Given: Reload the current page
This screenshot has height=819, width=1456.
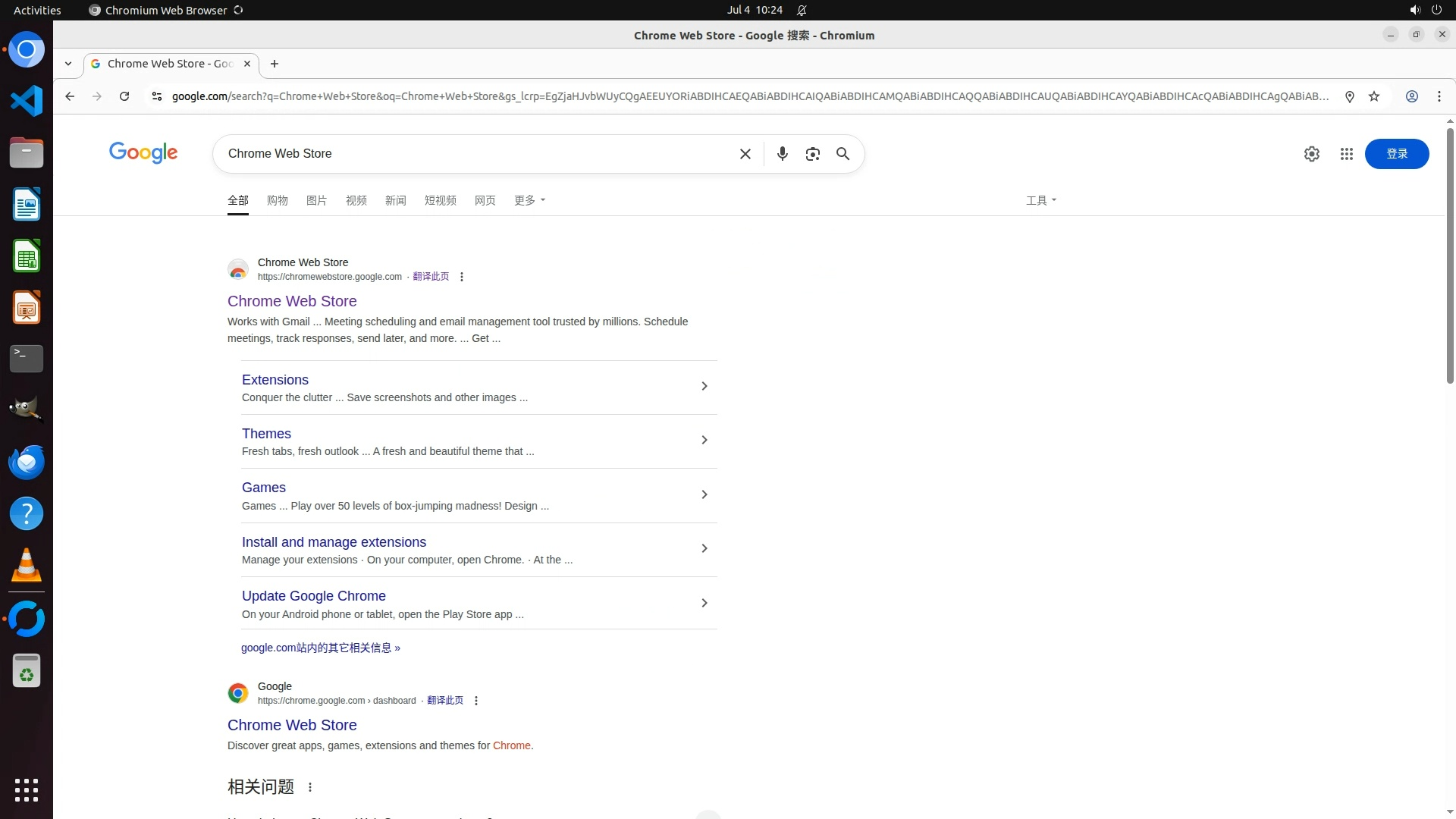Looking at the screenshot, I should tap(124, 96).
